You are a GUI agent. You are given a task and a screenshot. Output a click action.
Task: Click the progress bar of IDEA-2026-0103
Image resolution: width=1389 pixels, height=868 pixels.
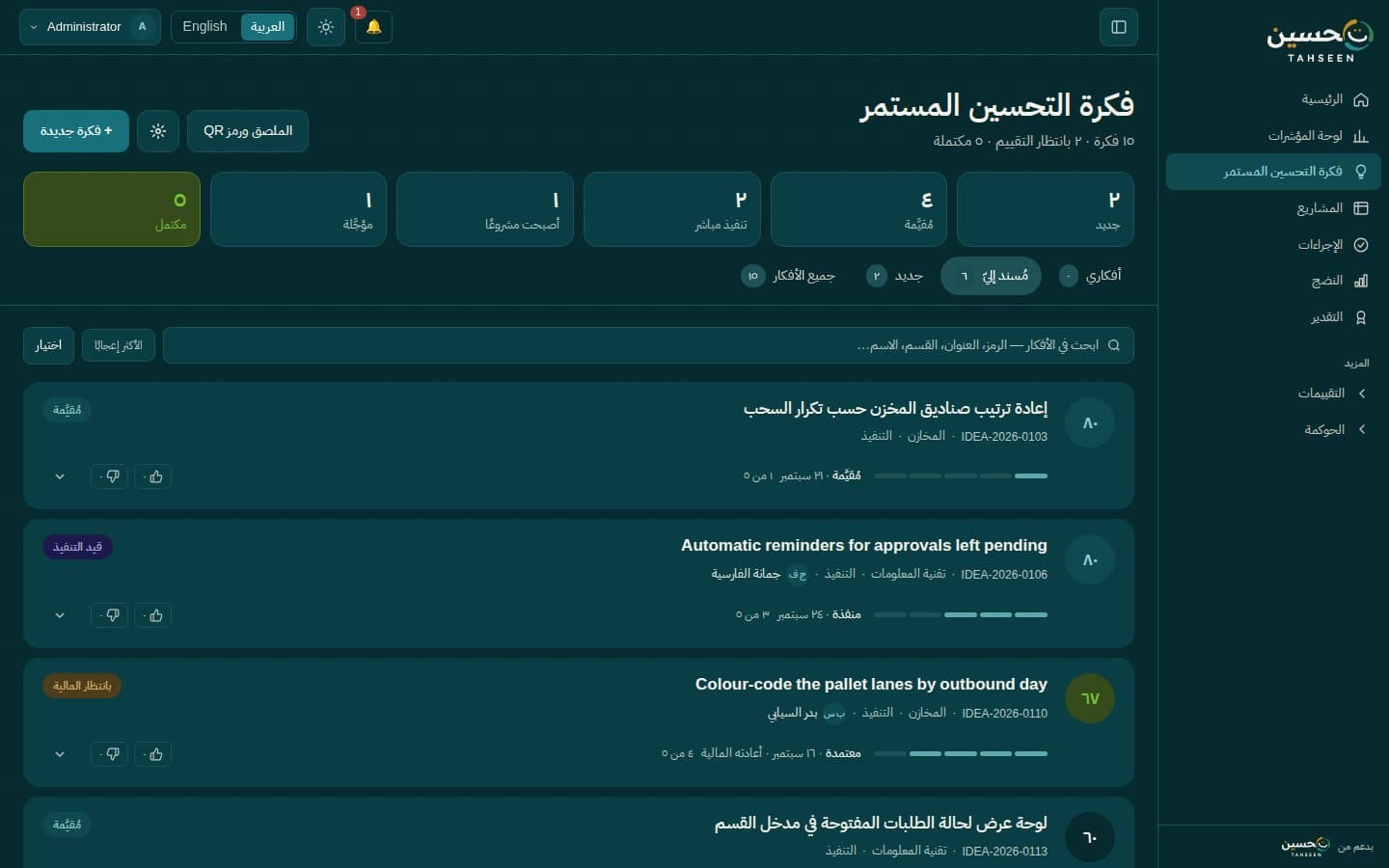(x=961, y=475)
